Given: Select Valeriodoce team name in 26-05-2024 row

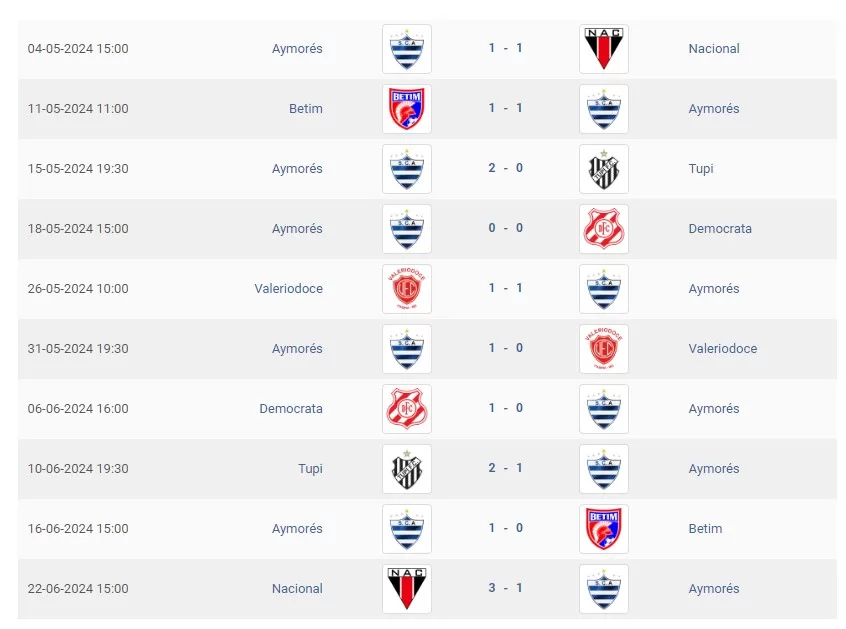Looking at the screenshot, I should click(x=288, y=288).
